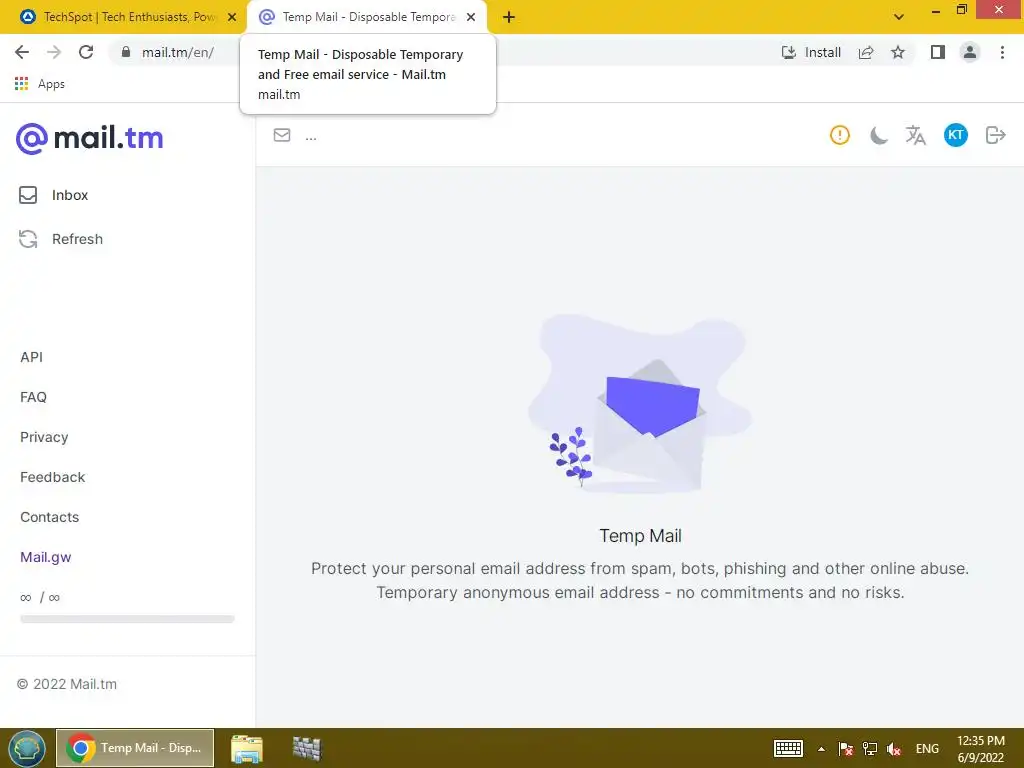
Task: Open the File Explorer taskbar icon
Action: [x=247, y=748]
